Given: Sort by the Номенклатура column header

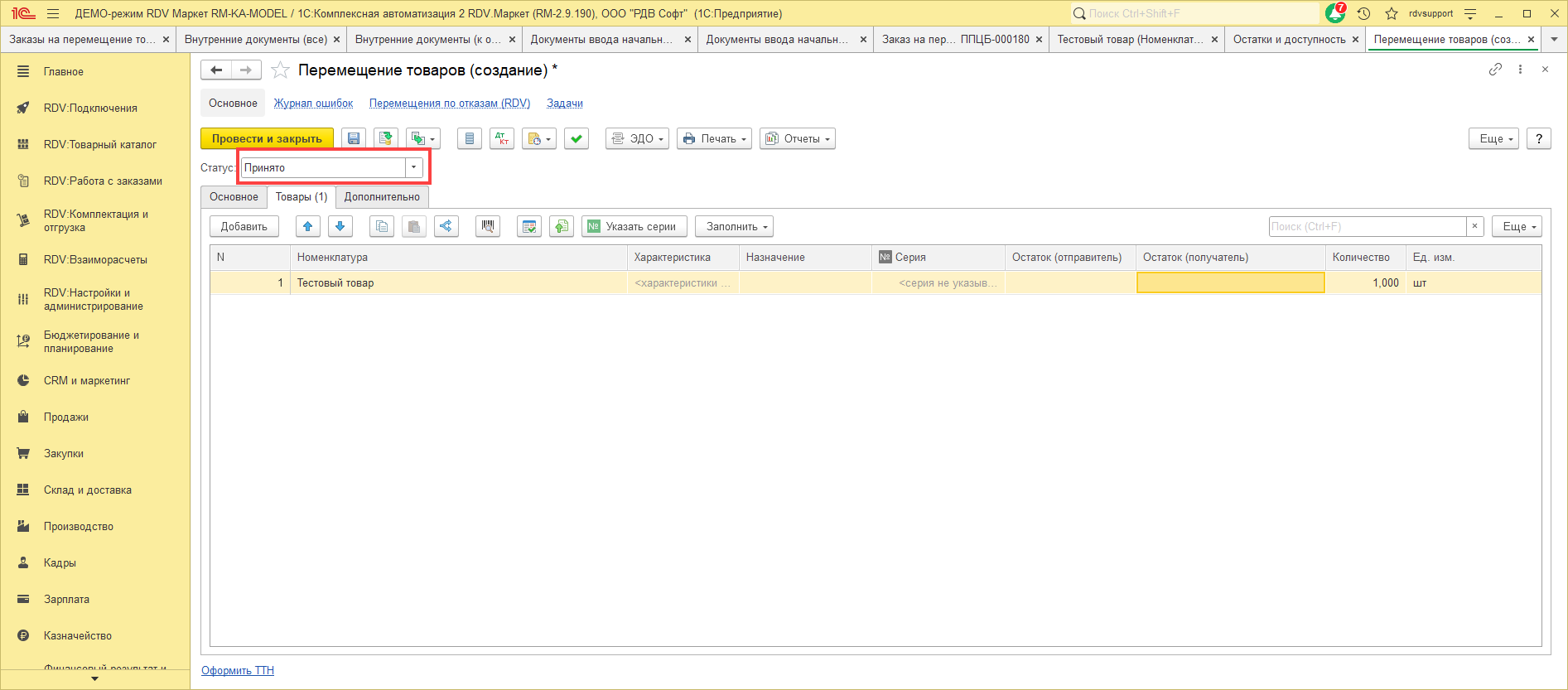Looking at the screenshot, I should click(x=459, y=257).
